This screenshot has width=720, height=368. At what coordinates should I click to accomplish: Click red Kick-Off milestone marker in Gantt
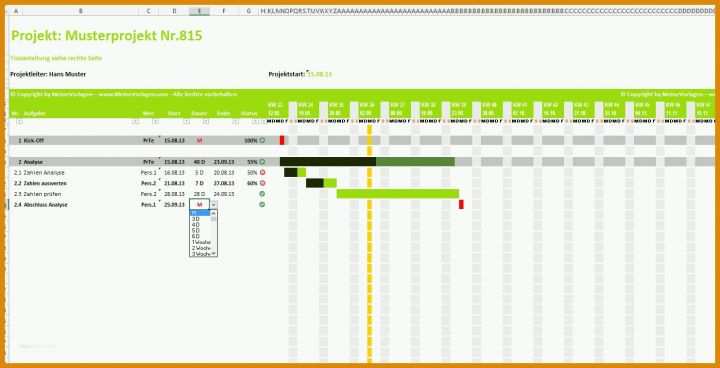282,140
